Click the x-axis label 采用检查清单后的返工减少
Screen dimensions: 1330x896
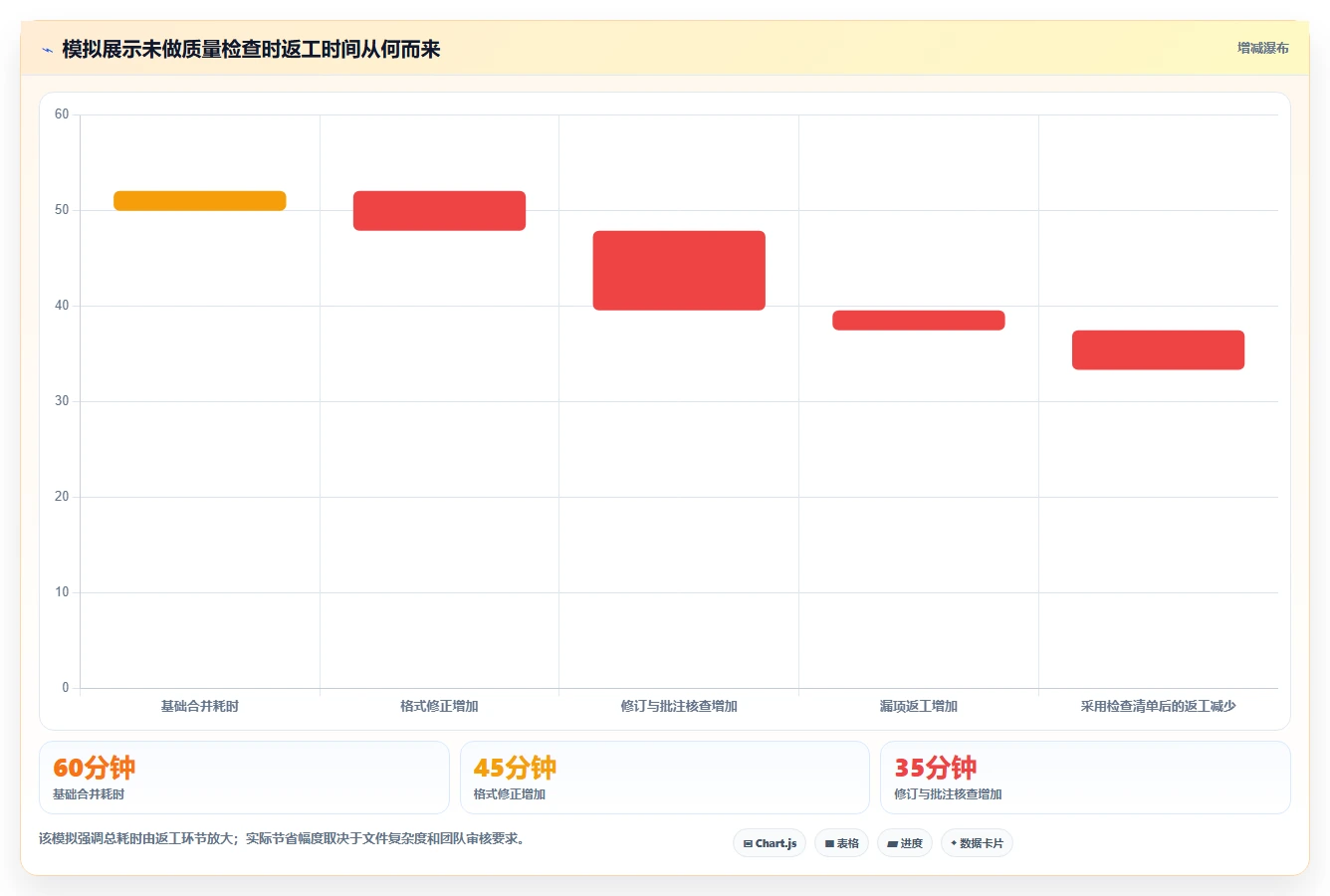[1158, 706]
